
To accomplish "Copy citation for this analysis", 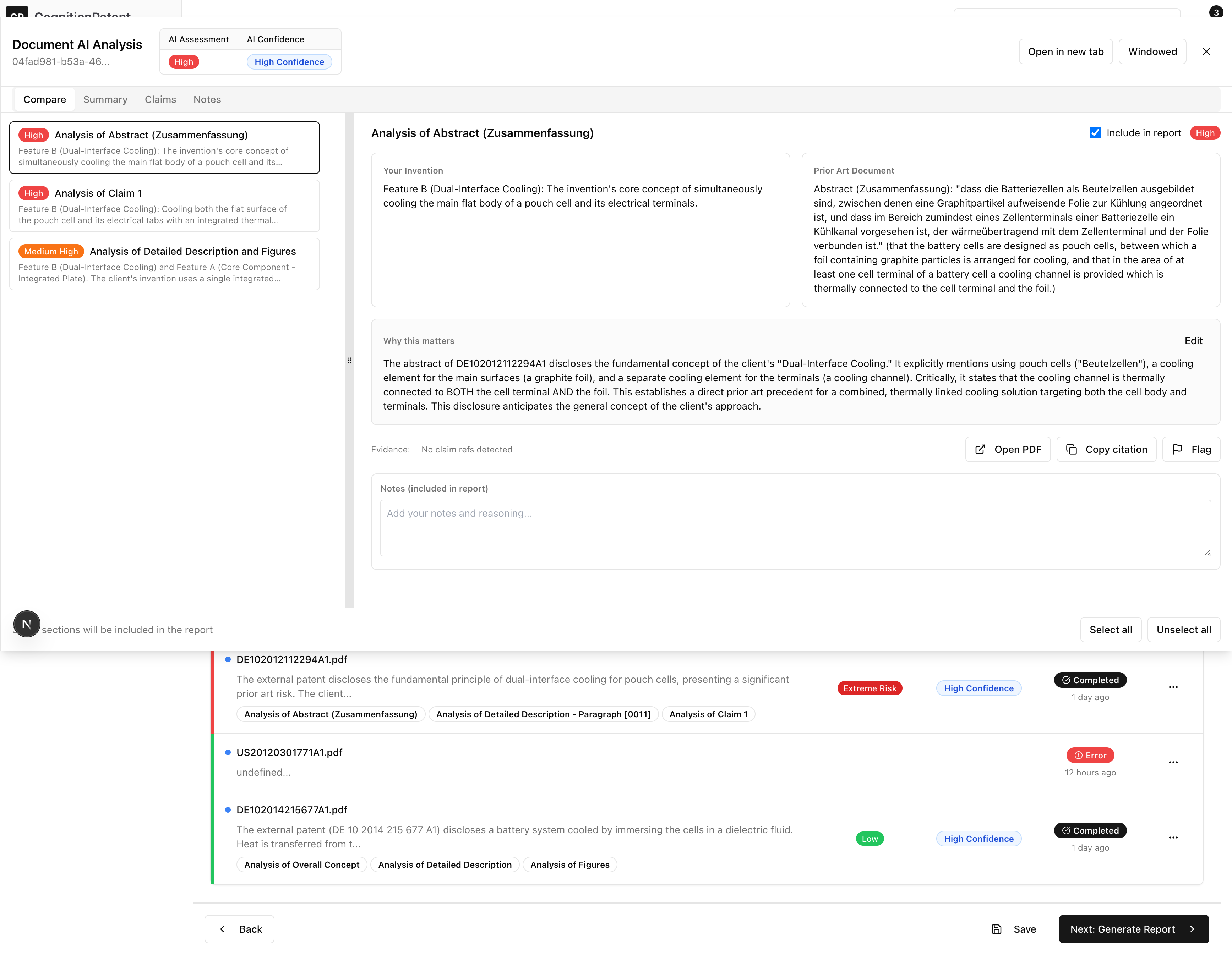I will click(x=1106, y=449).
